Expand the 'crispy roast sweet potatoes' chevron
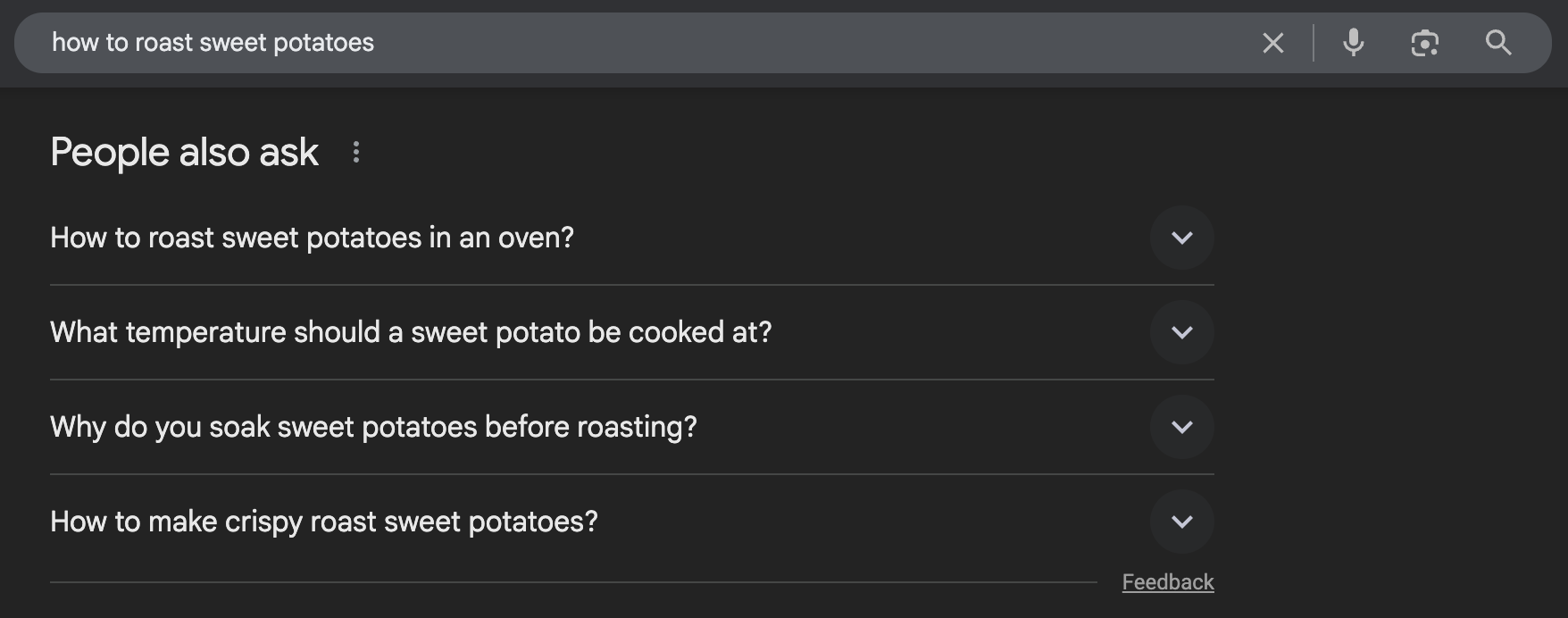The image size is (1568, 618). (1181, 522)
